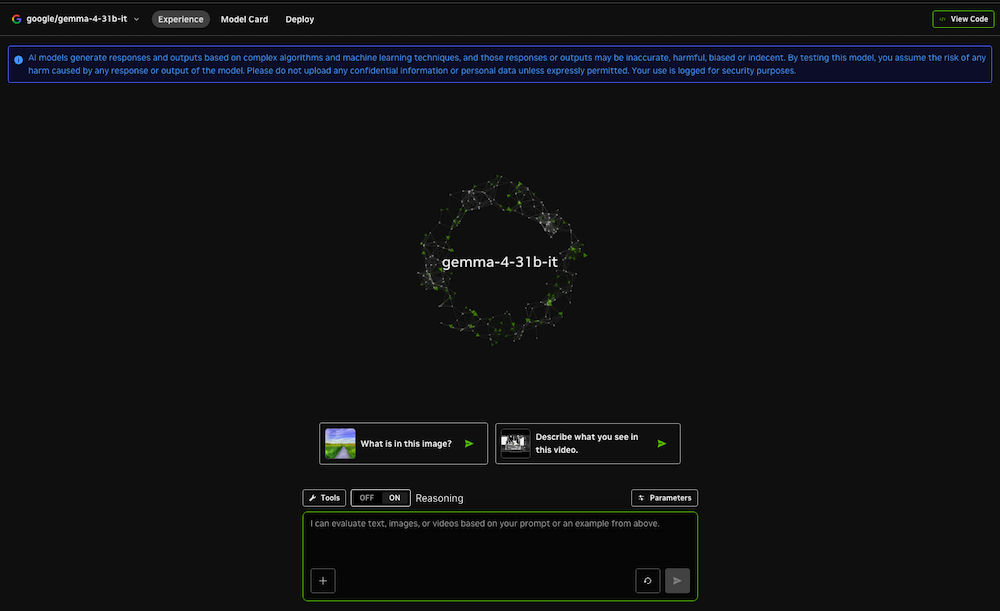
Task: Run the 'Describe what you see' video example arrow
Action: (662, 444)
